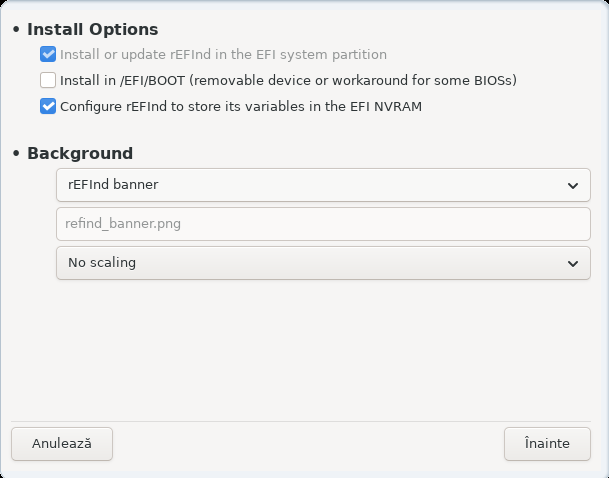This screenshot has width=609, height=478.
Task: Click the faded blue checkmark beside Install or update
Action: coord(48,54)
